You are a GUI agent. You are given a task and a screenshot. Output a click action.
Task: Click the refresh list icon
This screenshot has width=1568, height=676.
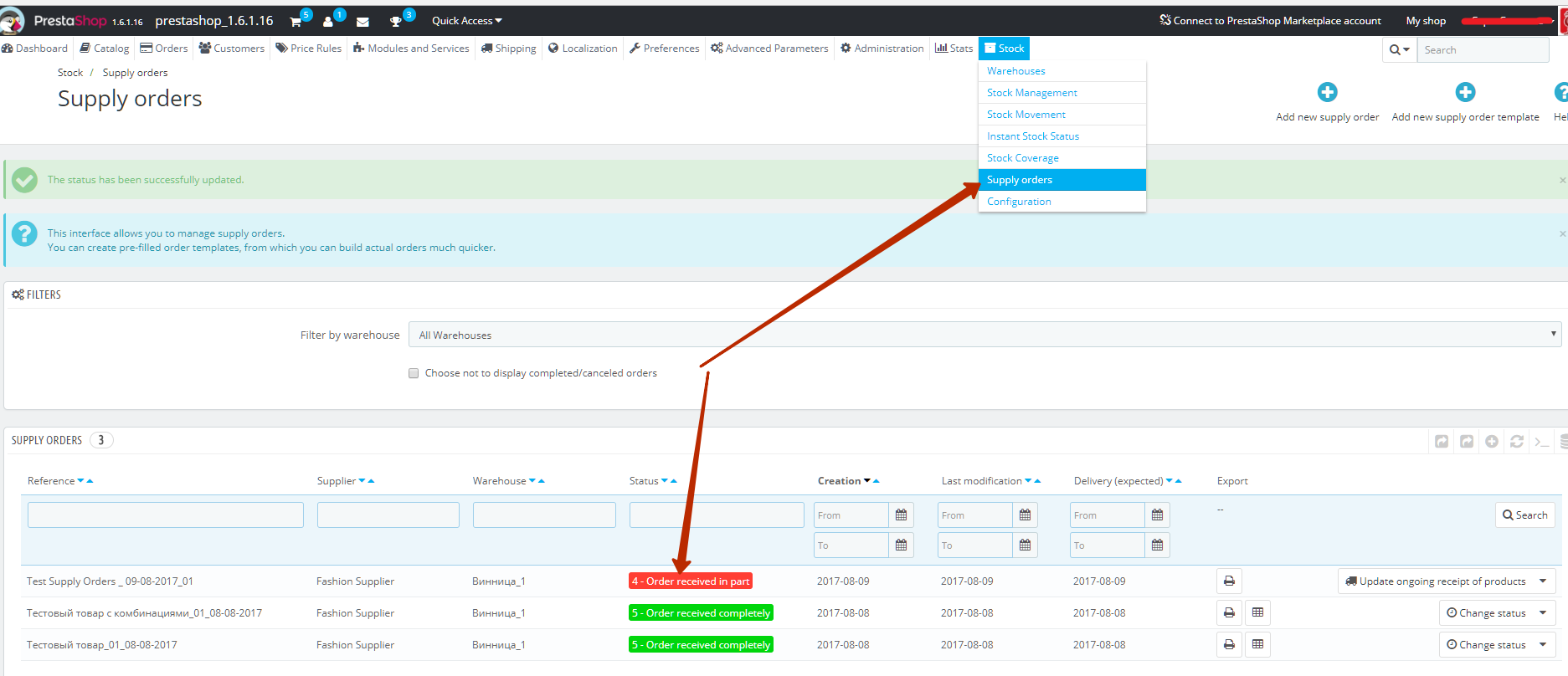point(1517,441)
